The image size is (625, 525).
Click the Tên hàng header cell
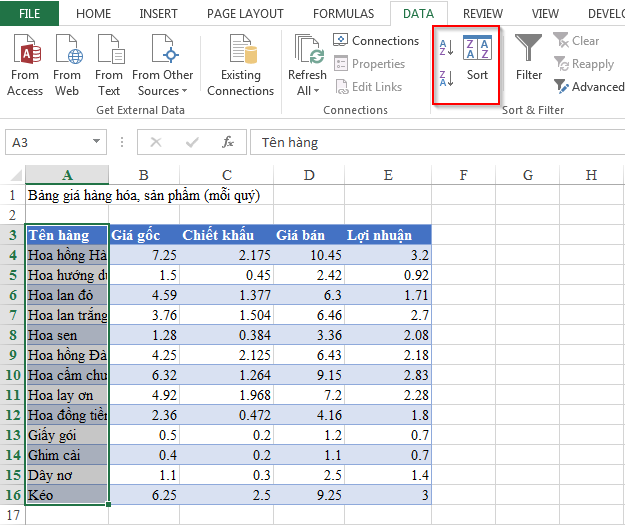tap(67, 235)
